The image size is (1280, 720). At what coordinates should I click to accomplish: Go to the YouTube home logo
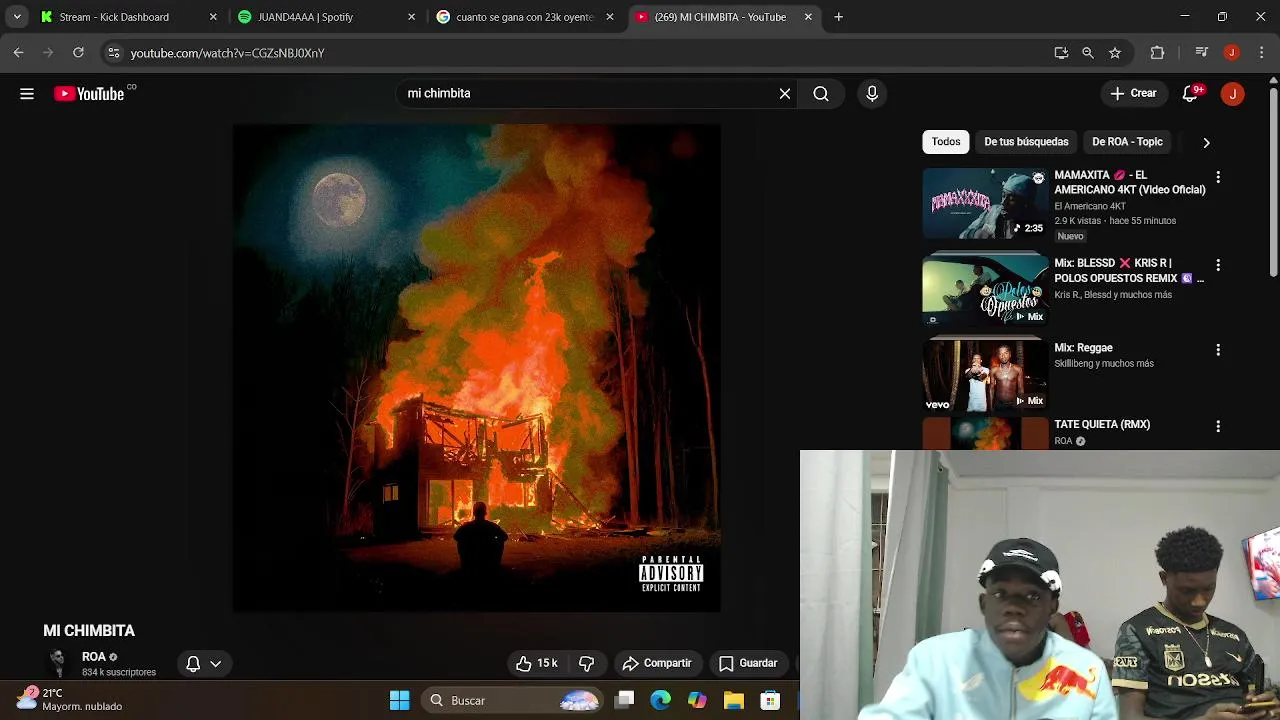pos(90,93)
